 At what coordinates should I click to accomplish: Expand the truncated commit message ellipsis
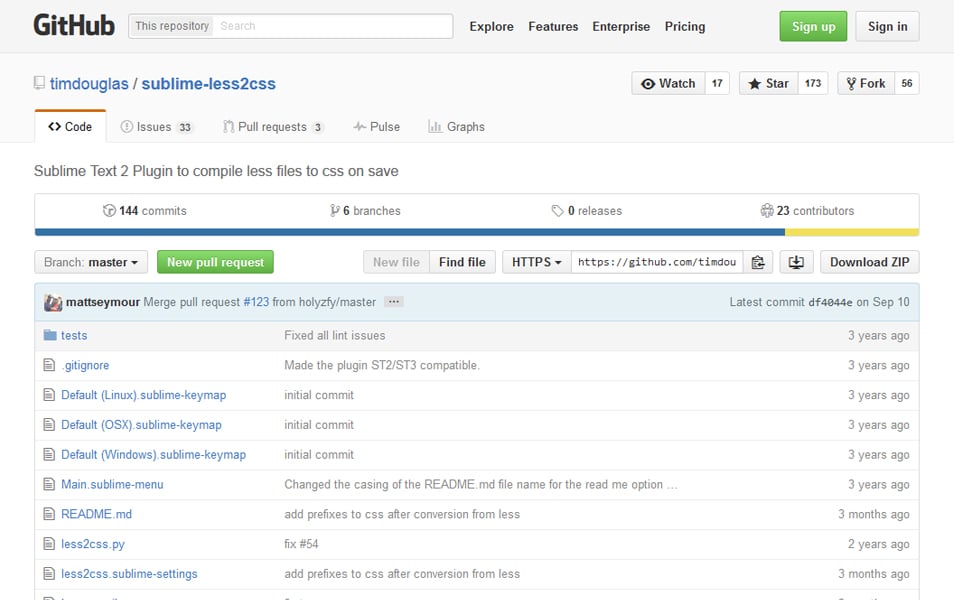393,301
